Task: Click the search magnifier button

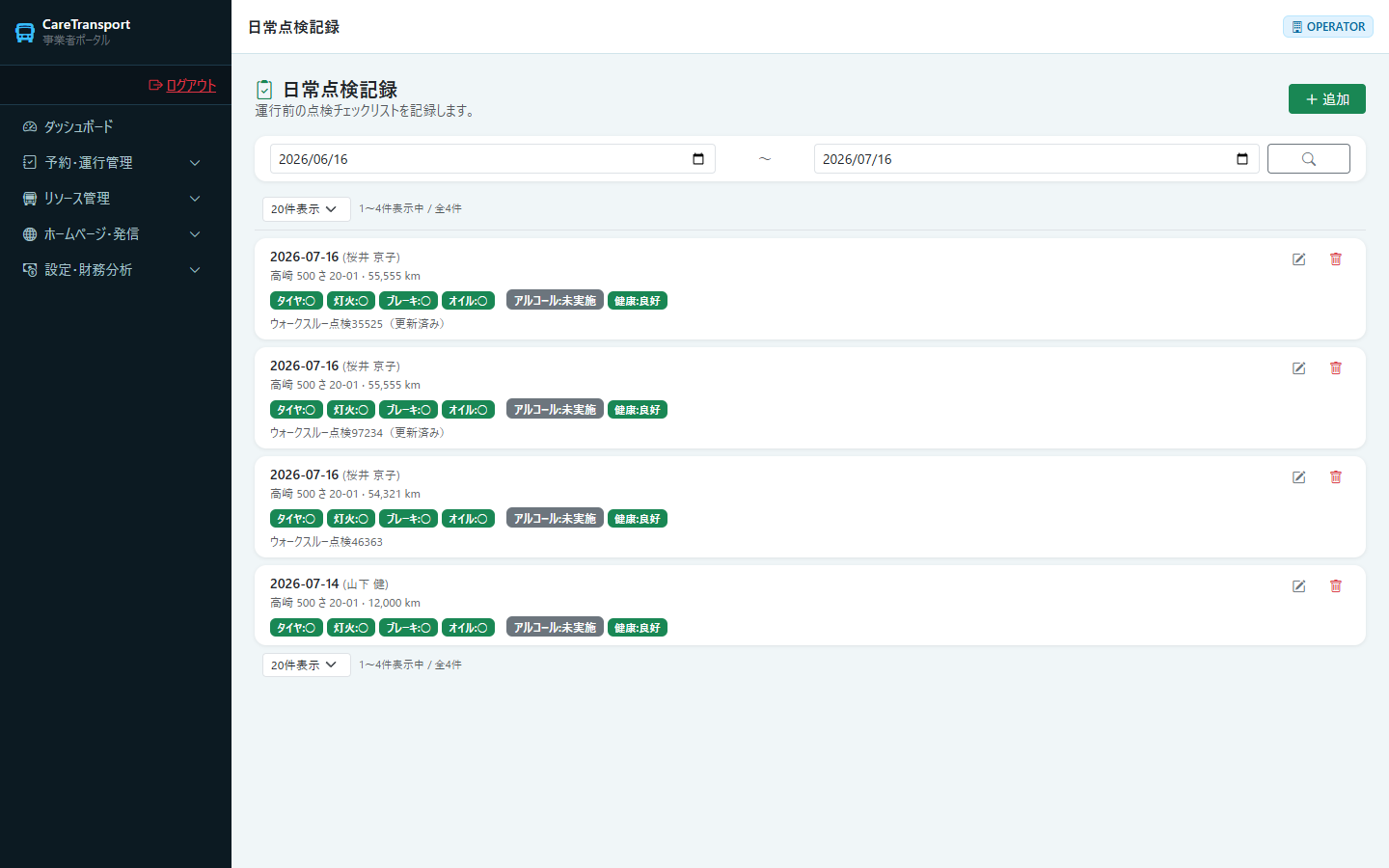Action: (x=1309, y=159)
